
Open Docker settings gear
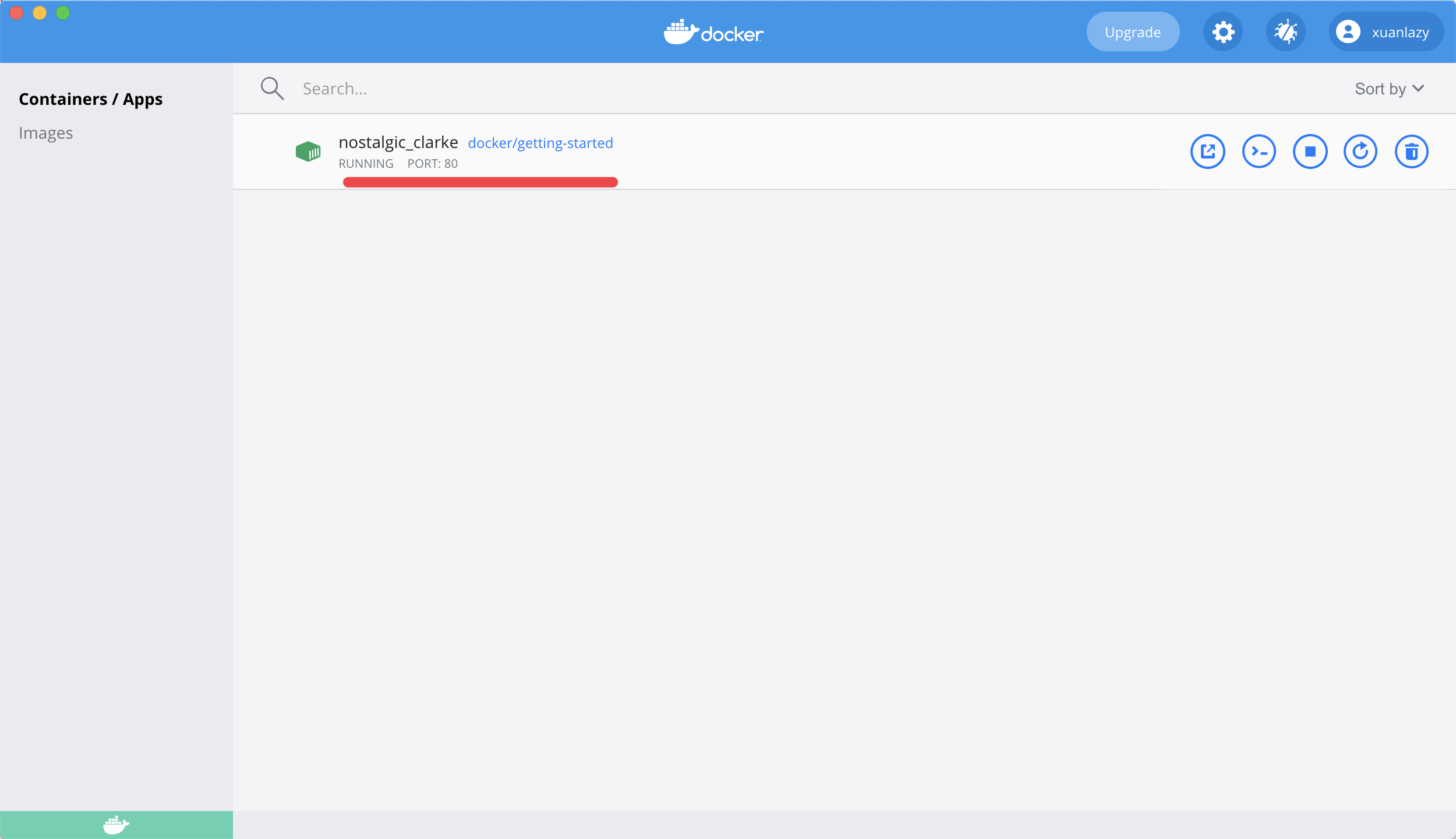click(1223, 31)
